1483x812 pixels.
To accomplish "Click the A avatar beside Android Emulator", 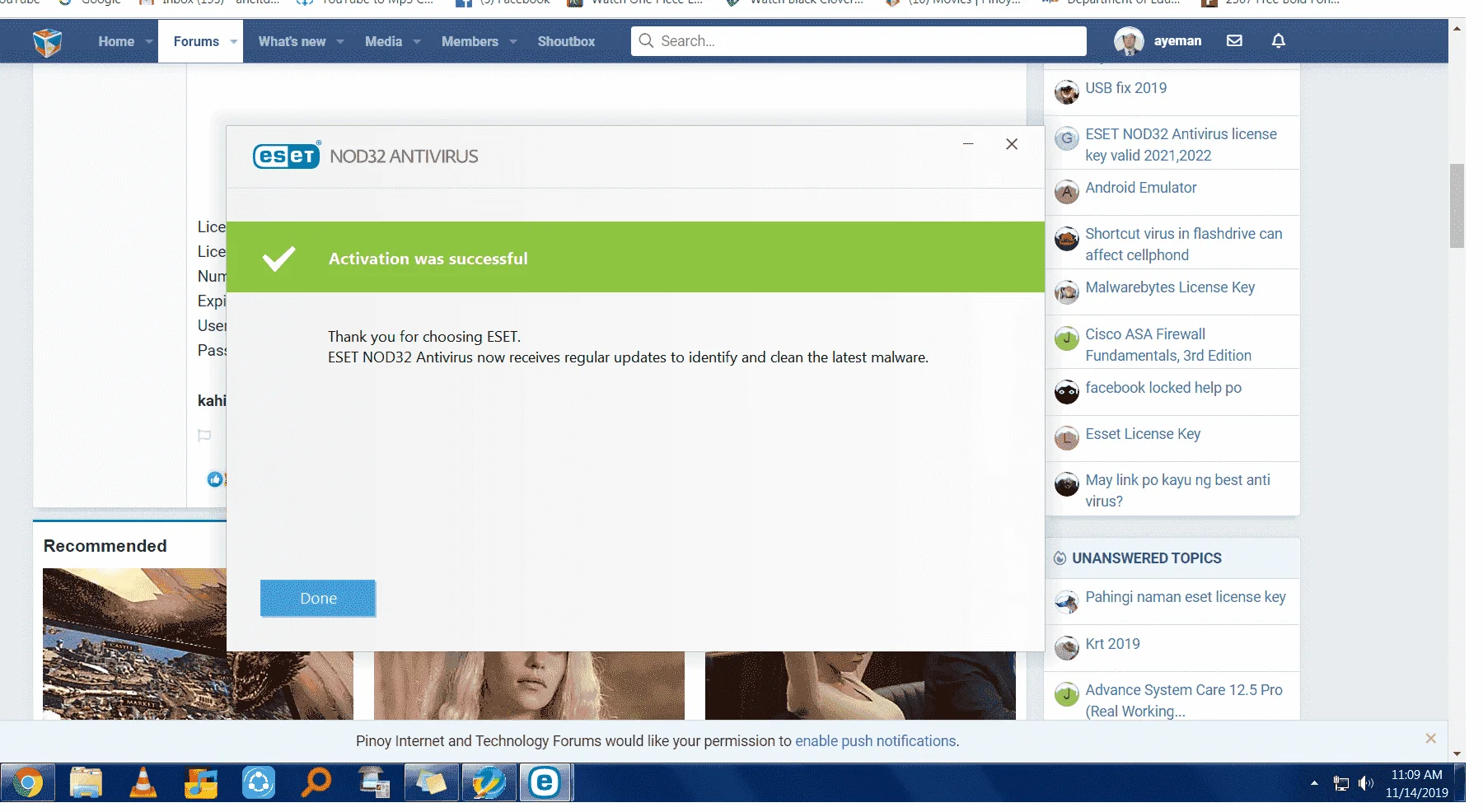I will 1067,192.
